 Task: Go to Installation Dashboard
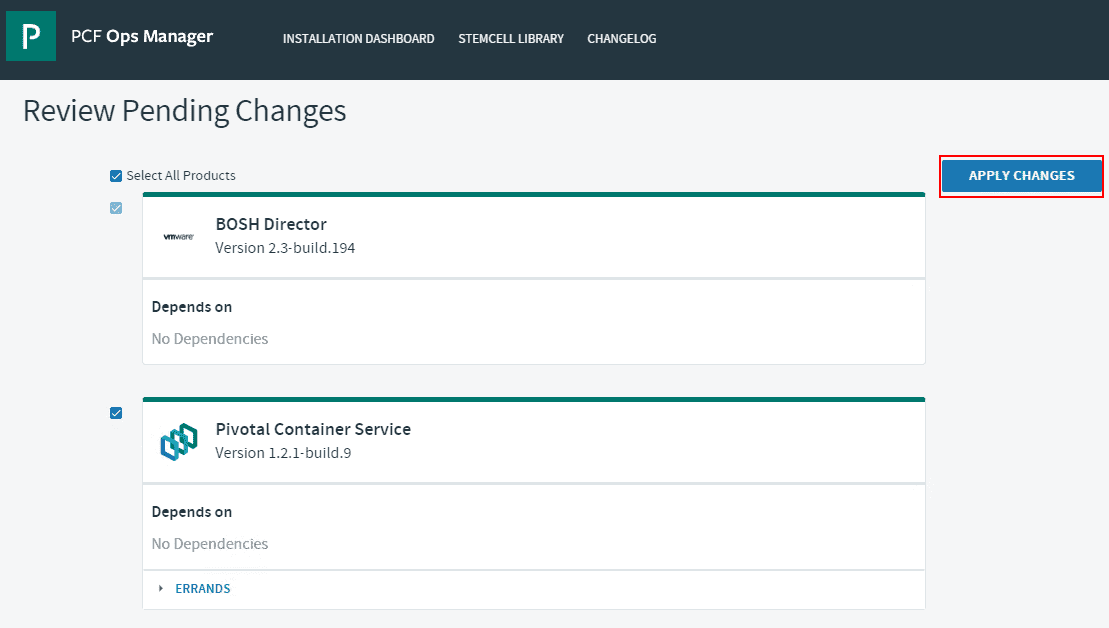point(358,39)
